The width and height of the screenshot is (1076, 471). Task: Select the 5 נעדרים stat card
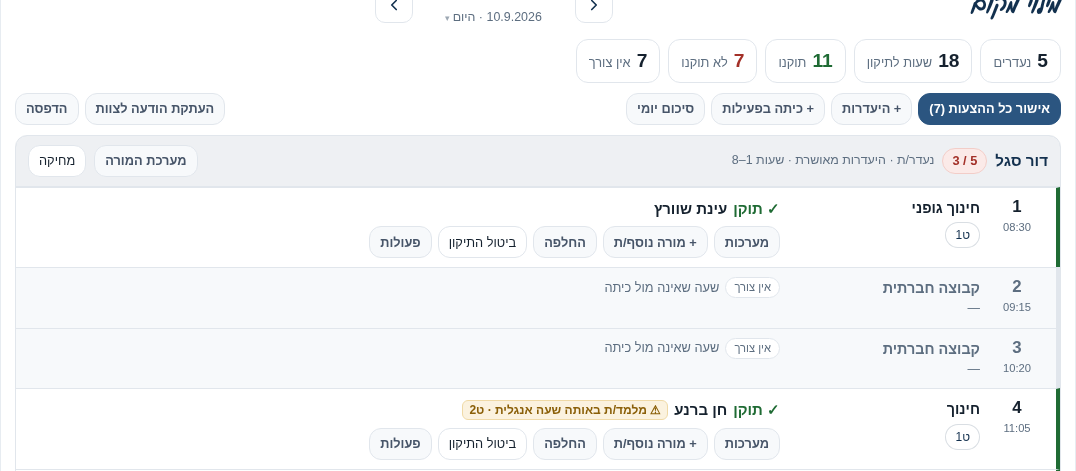pyautogui.click(x=1020, y=61)
